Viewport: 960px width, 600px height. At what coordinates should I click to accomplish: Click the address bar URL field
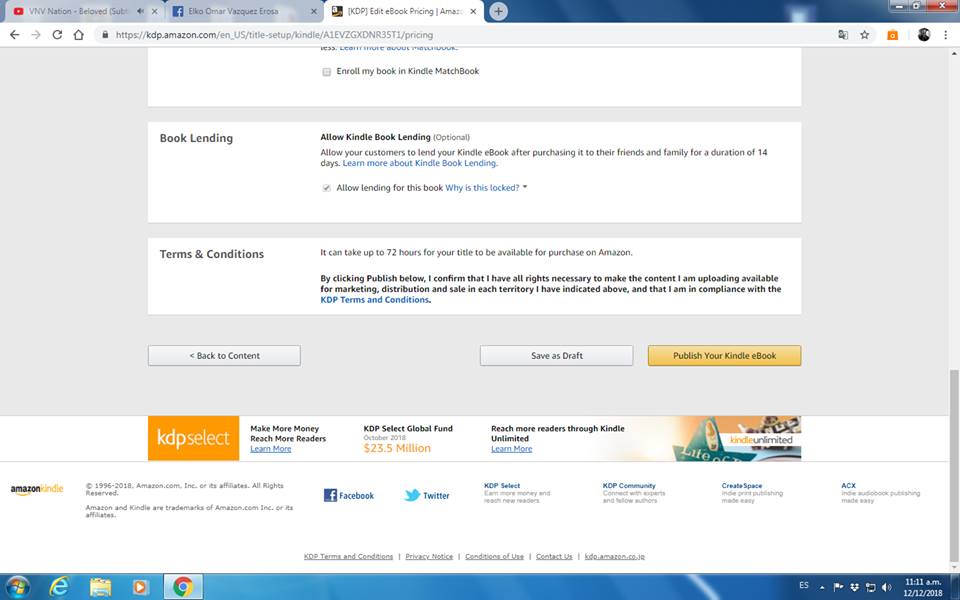[x=450, y=34]
